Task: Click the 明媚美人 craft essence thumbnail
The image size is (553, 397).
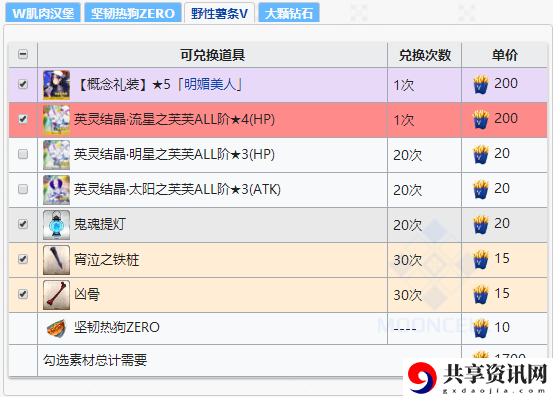Action: click(56, 85)
